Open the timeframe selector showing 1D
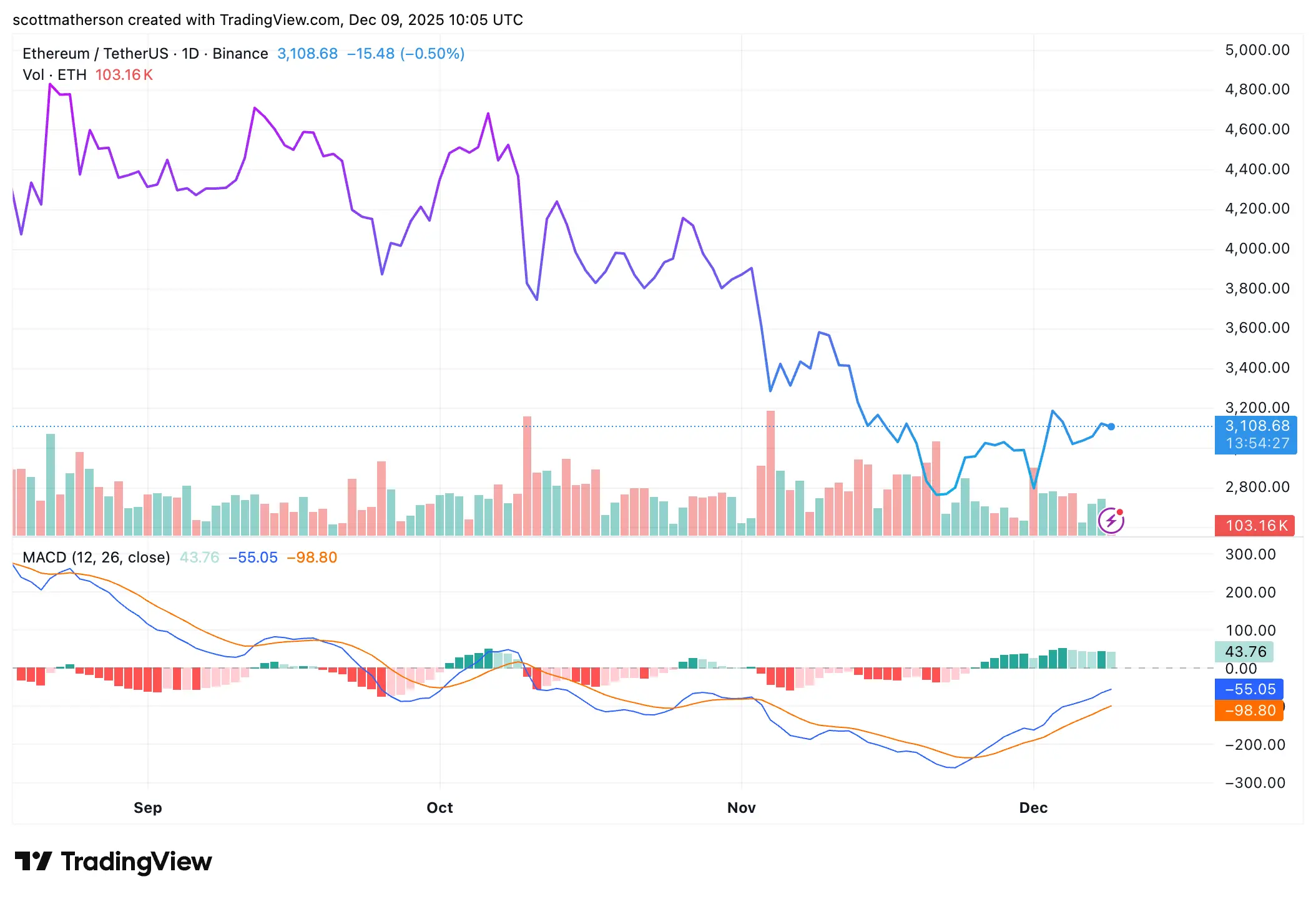This screenshot has height=899, width=1316. [x=192, y=54]
